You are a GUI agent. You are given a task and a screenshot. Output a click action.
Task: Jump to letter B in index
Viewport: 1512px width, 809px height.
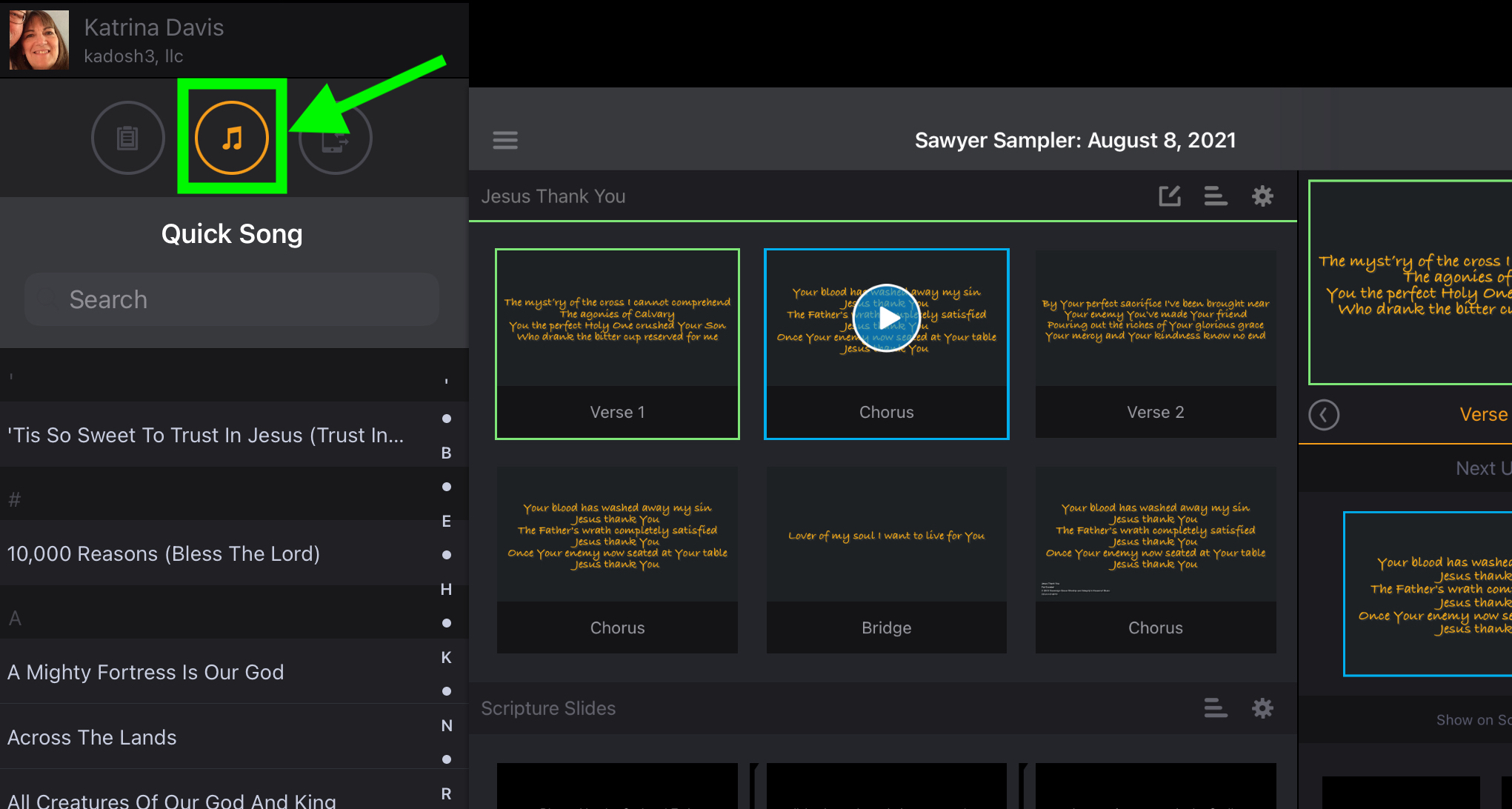[446, 453]
